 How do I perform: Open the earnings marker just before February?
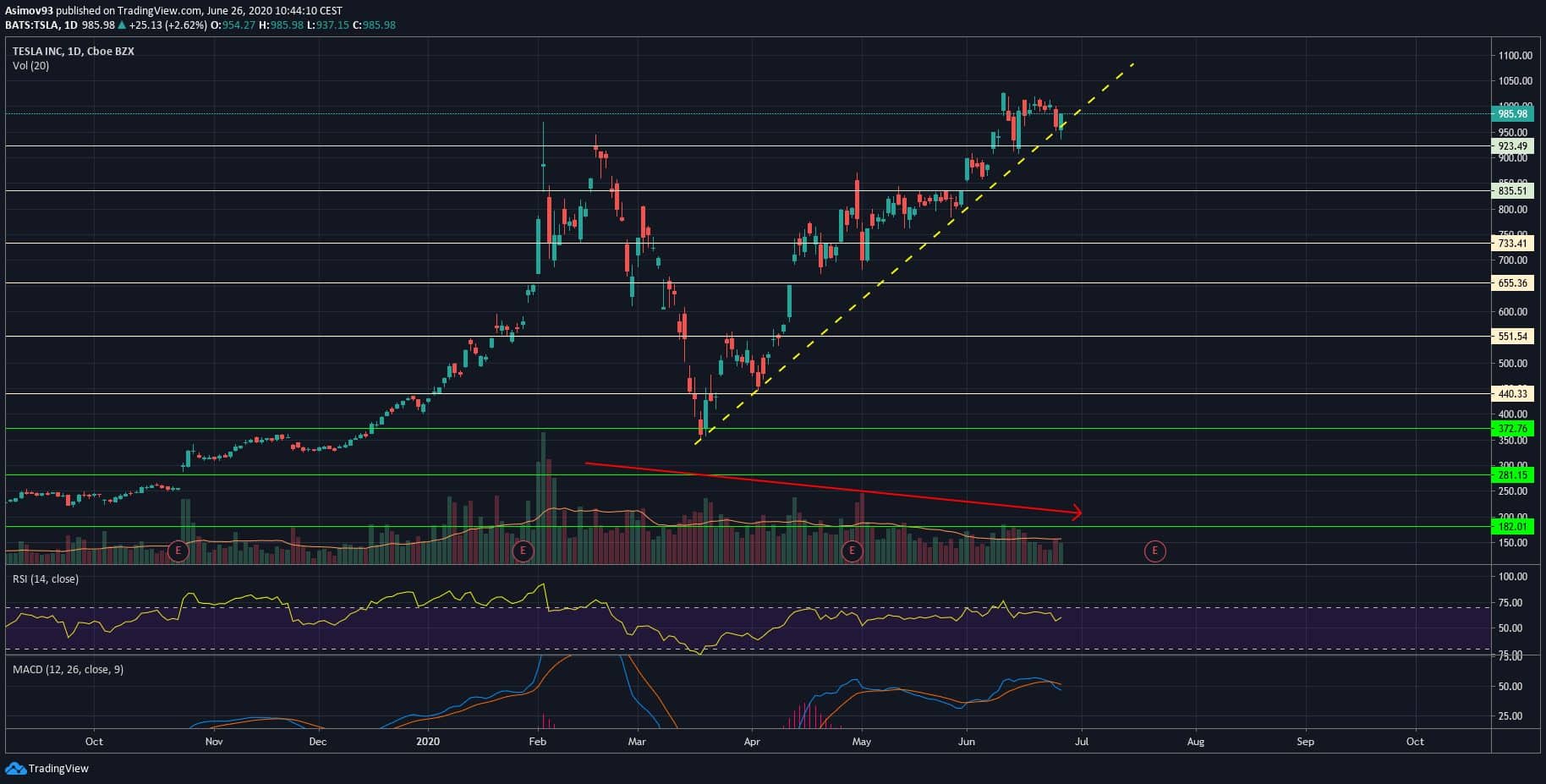click(x=523, y=551)
